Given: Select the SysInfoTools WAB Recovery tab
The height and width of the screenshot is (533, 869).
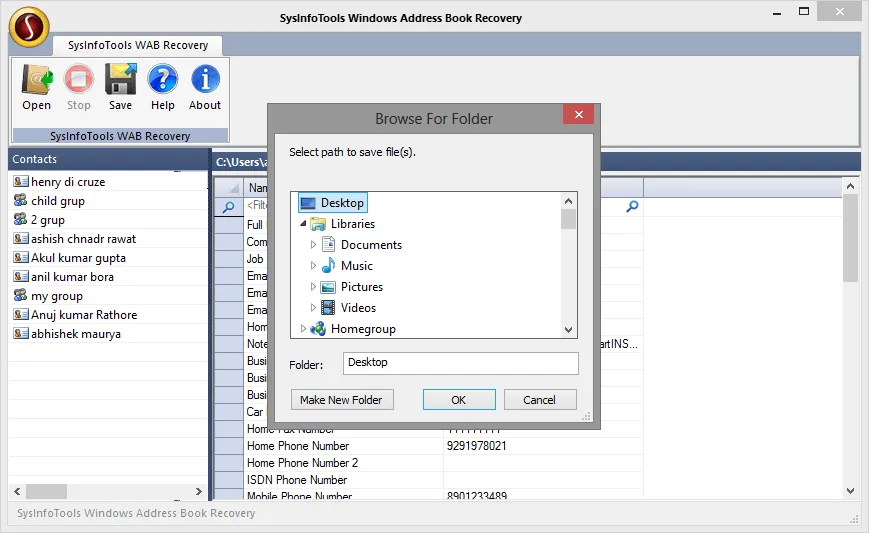Looking at the screenshot, I should [138, 45].
